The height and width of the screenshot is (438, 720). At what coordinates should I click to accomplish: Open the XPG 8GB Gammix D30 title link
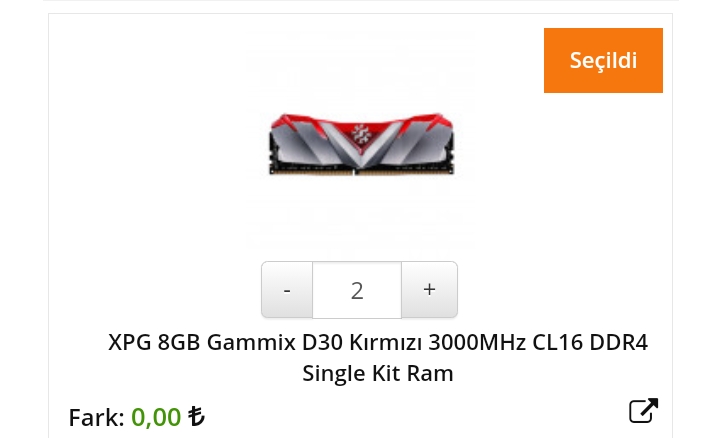tap(378, 357)
